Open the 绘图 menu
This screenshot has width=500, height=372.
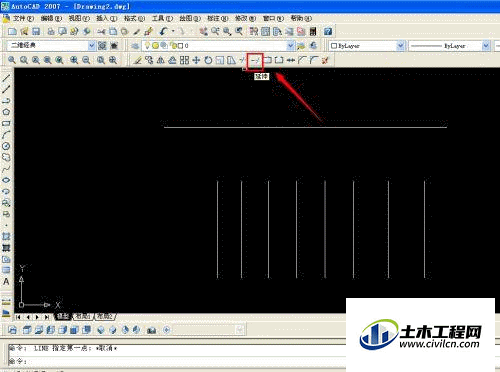pyautogui.click(x=190, y=18)
